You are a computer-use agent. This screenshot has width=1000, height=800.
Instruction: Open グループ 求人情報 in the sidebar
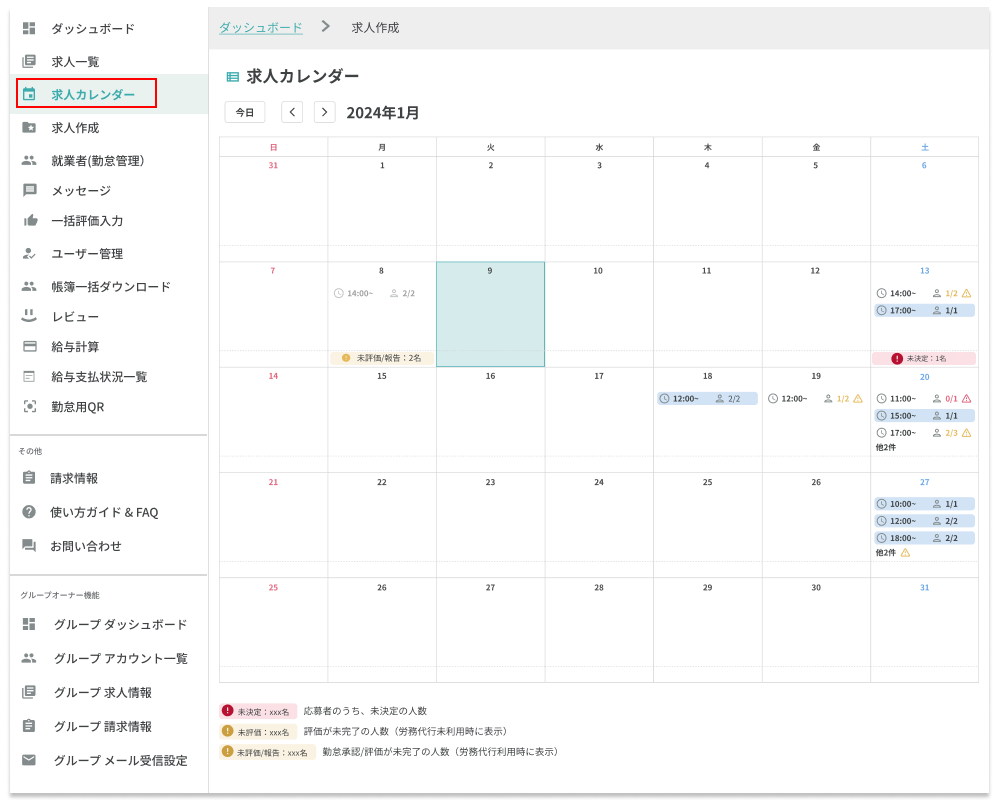pyautogui.click(x=103, y=692)
